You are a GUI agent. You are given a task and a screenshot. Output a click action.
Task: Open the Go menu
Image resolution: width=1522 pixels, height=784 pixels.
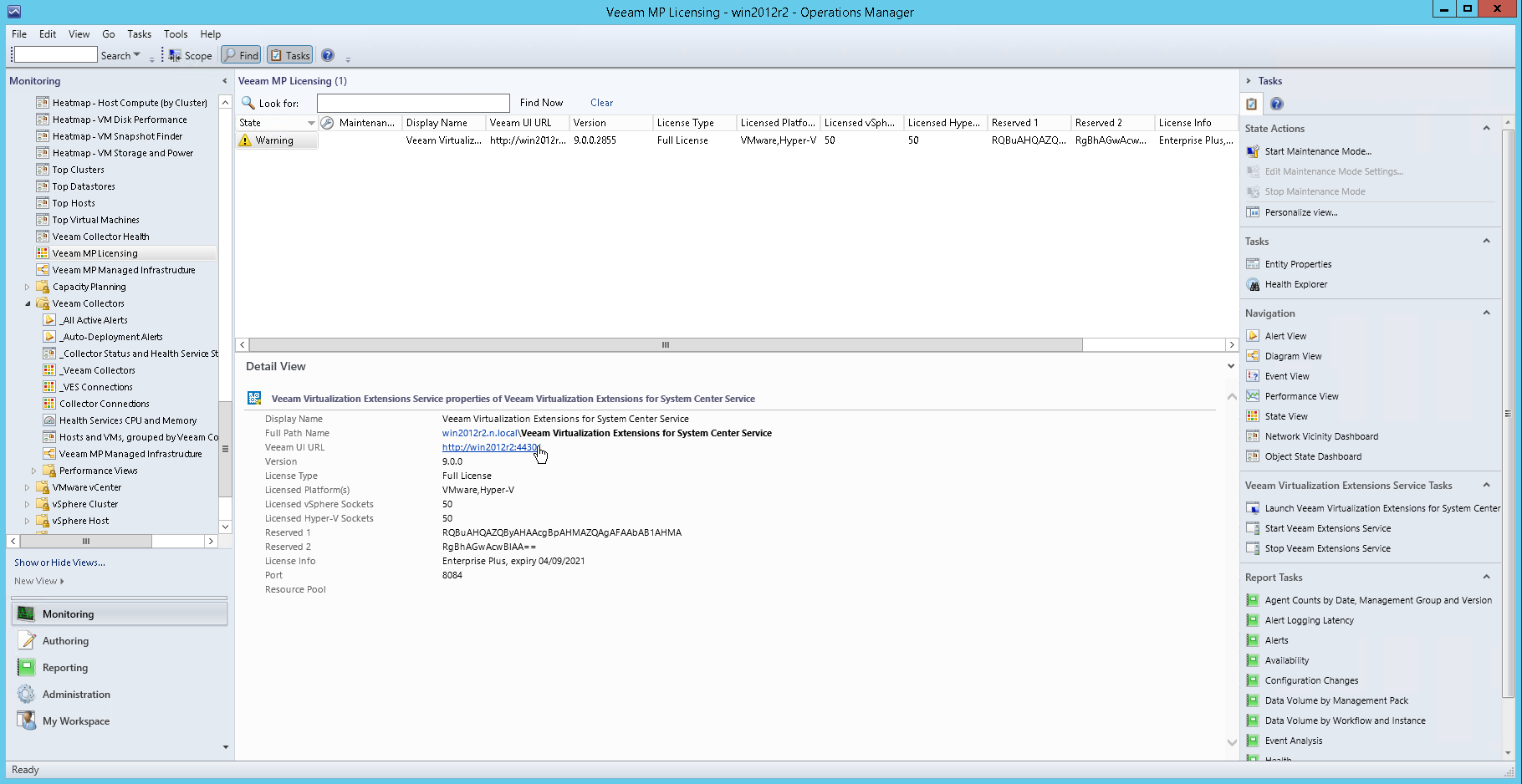pos(109,34)
